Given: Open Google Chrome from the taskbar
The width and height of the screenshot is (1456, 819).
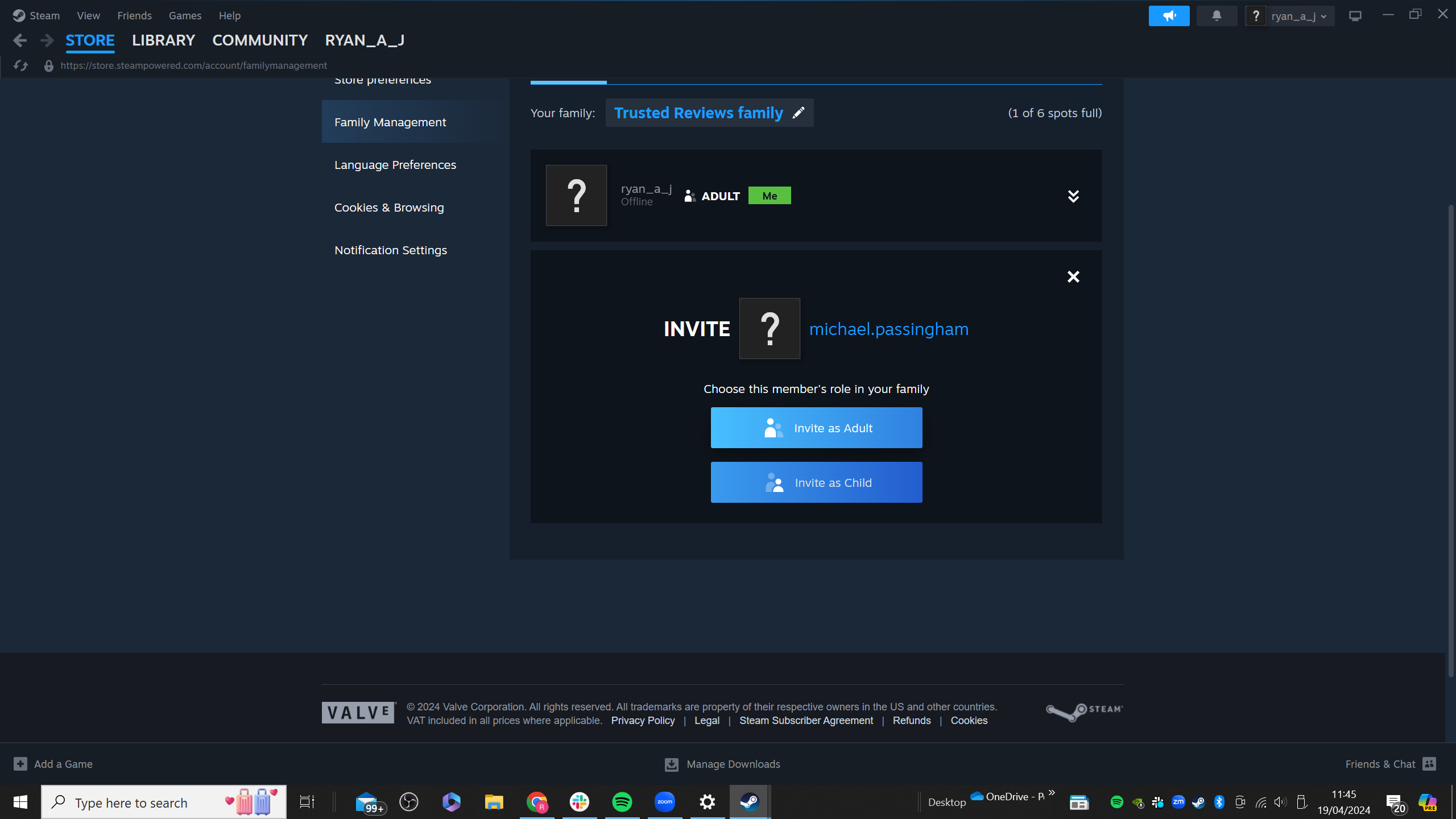Looking at the screenshot, I should tap(537, 802).
